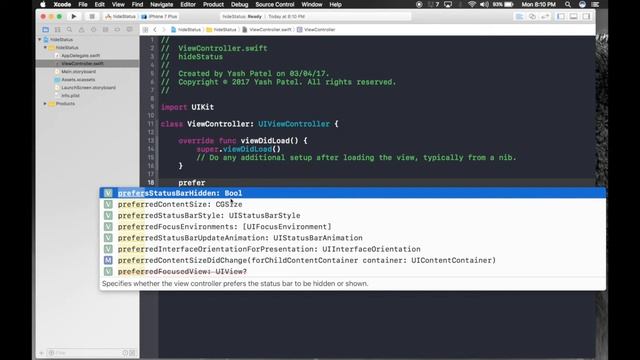Screen dimensions: 640x360
Task: Open ViewController.swift breadcrumb
Action: [x=267, y=30]
